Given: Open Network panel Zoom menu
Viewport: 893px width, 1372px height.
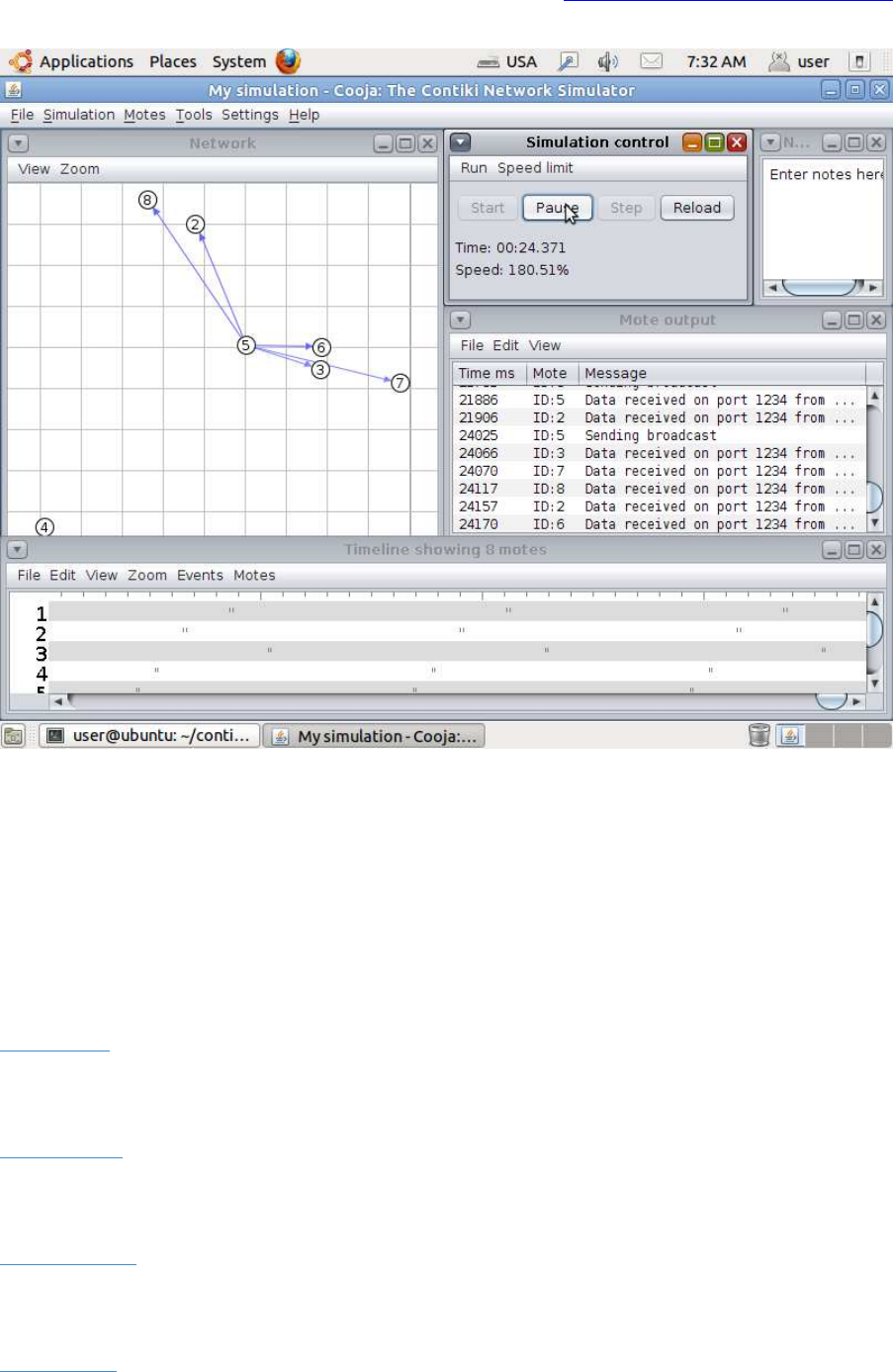Looking at the screenshot, I should pyautogui.click(x=79, y=169).
